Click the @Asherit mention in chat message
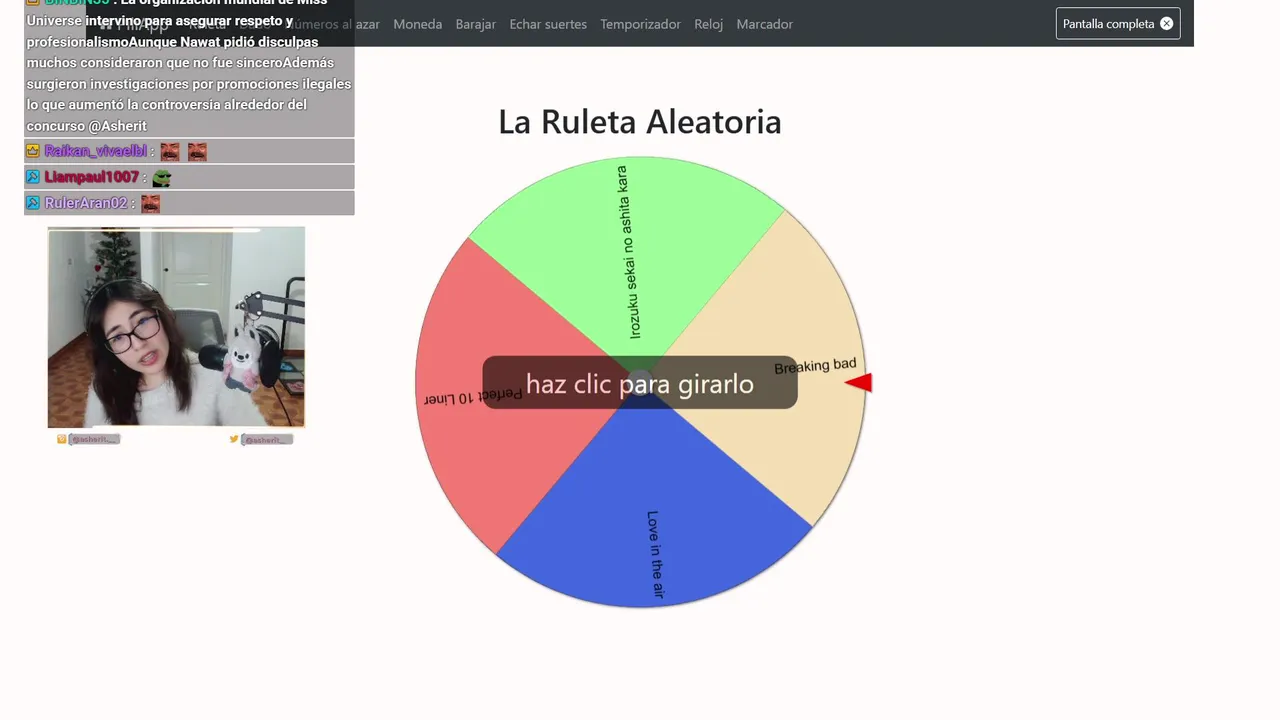 coord(117,126)
